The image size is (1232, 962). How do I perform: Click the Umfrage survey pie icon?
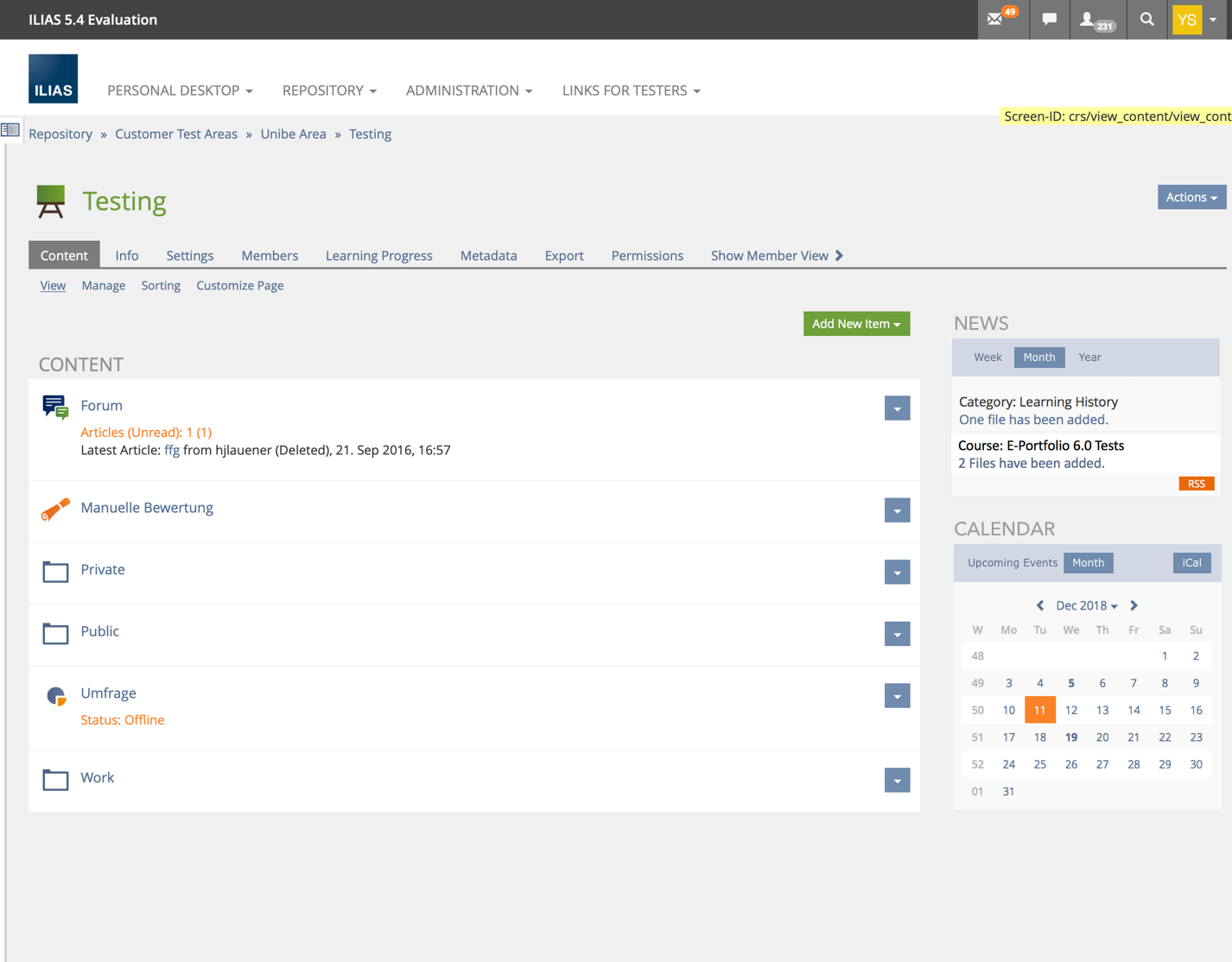[55, 696]
